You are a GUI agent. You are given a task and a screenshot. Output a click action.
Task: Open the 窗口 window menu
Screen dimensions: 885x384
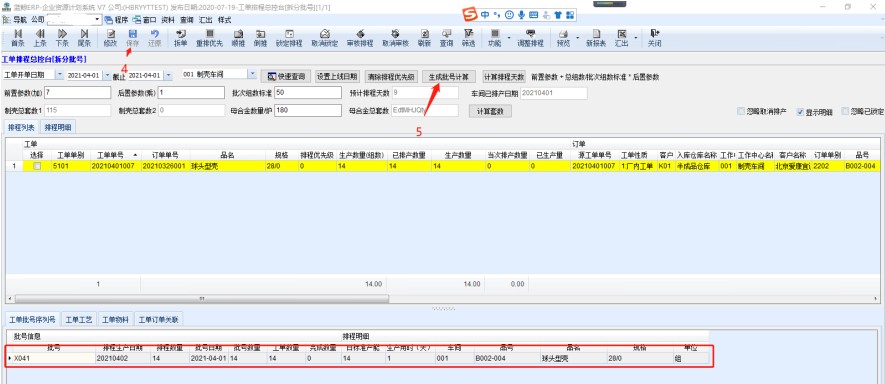[144, 20]
